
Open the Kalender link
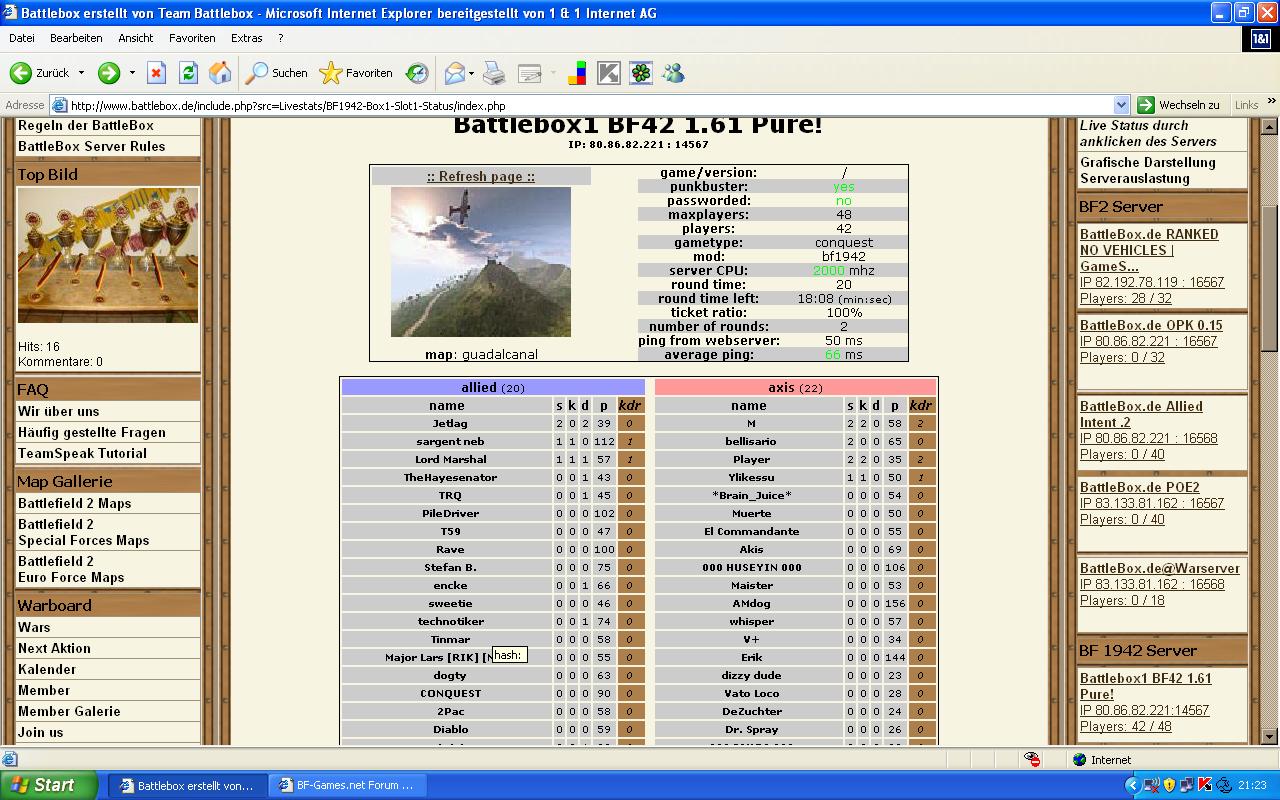pyautogui.click(x=47, y=669)
